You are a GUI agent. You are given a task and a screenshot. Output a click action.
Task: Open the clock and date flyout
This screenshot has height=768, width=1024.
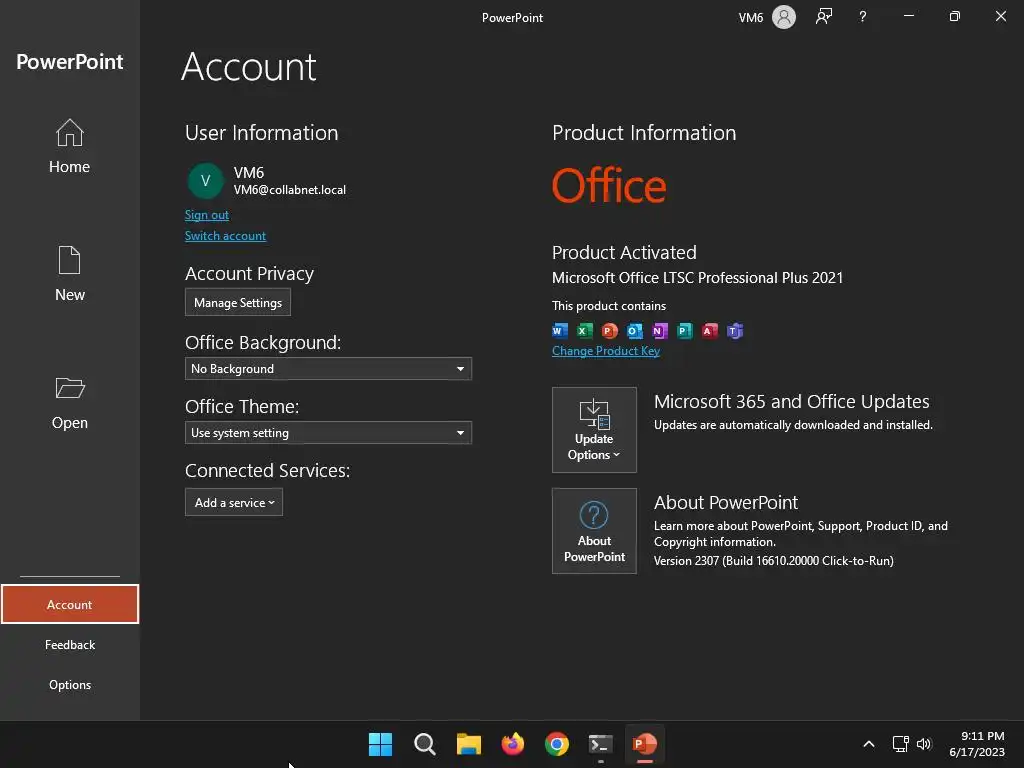coord(977,744)
